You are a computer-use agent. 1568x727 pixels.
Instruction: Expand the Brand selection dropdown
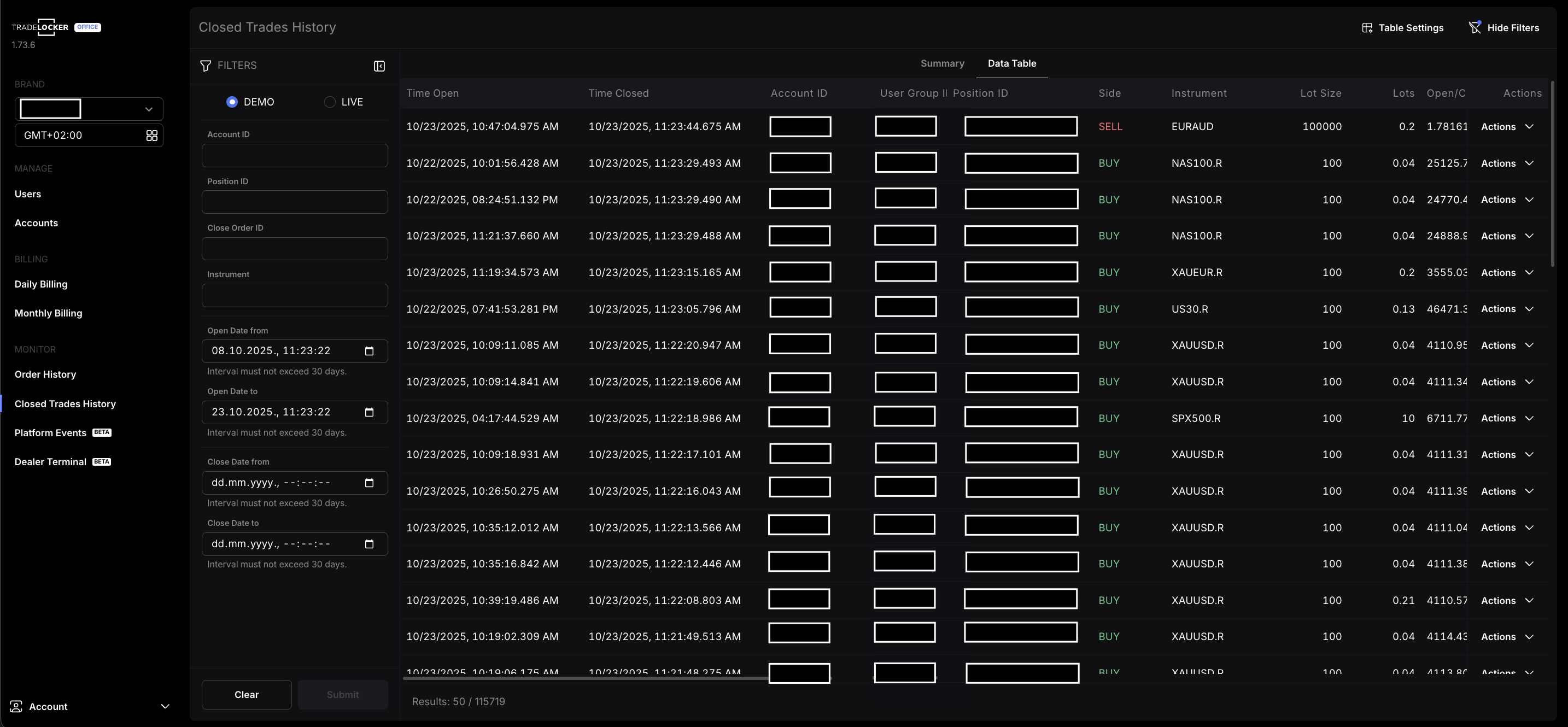tap(148, 109)
